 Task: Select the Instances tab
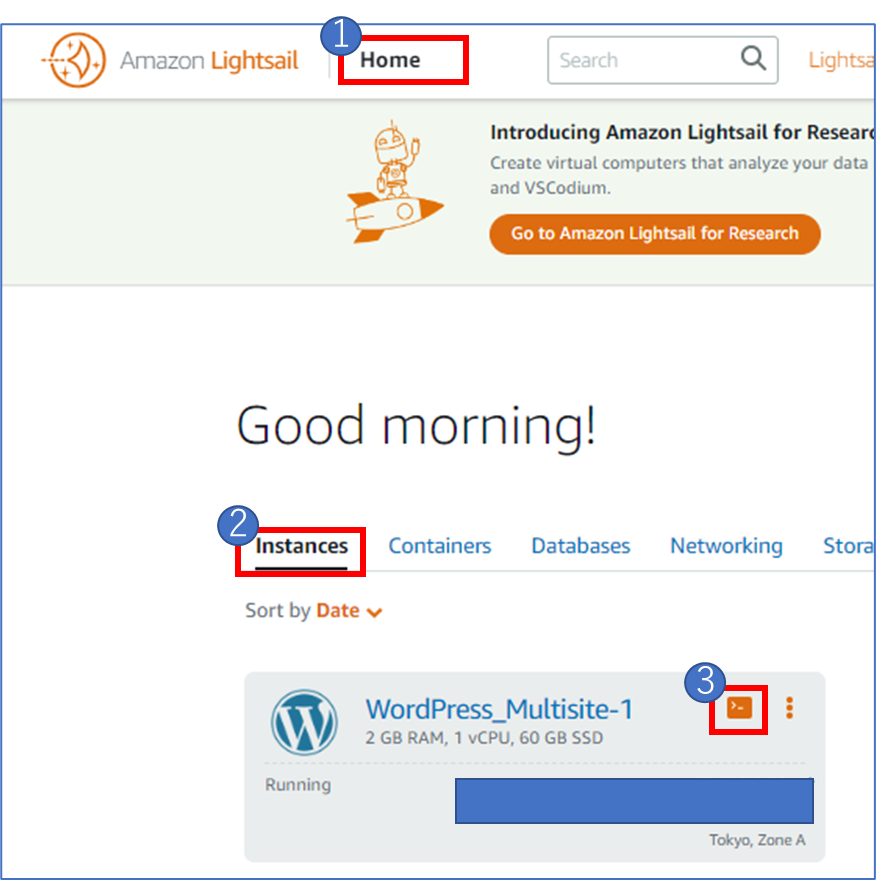(301, 546)
